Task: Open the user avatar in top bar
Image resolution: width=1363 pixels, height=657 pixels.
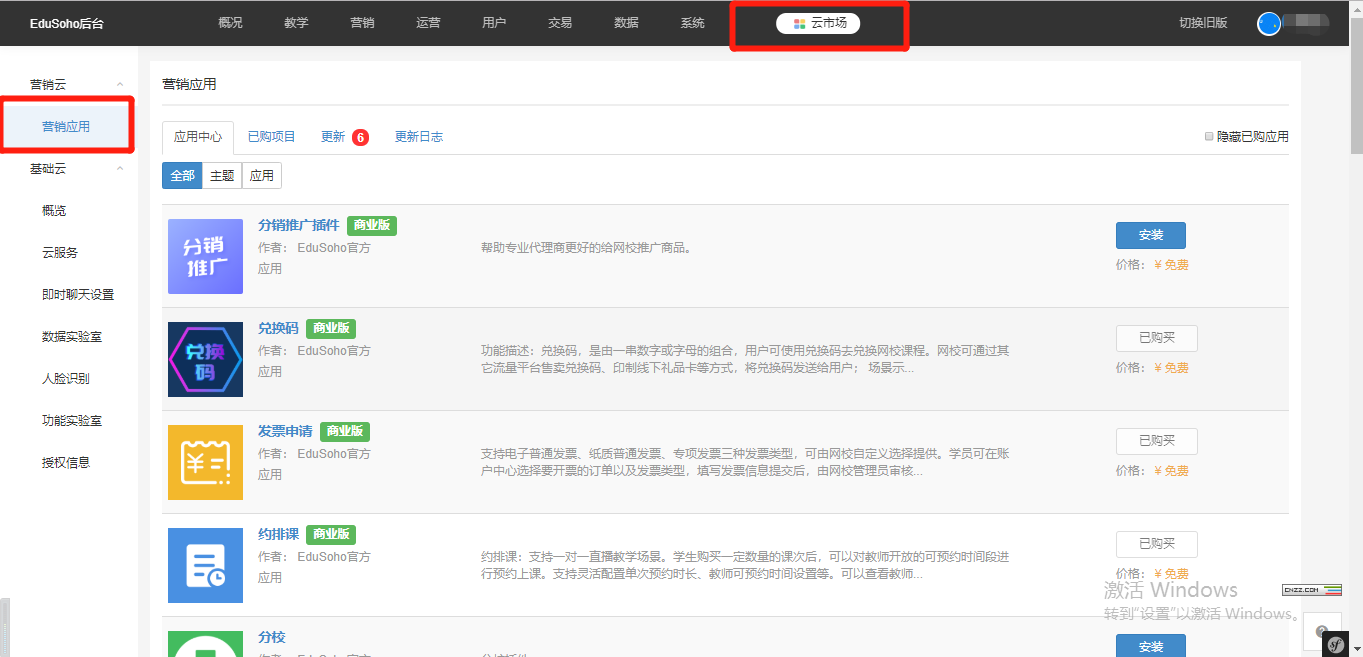Action: pos(1269,23)
